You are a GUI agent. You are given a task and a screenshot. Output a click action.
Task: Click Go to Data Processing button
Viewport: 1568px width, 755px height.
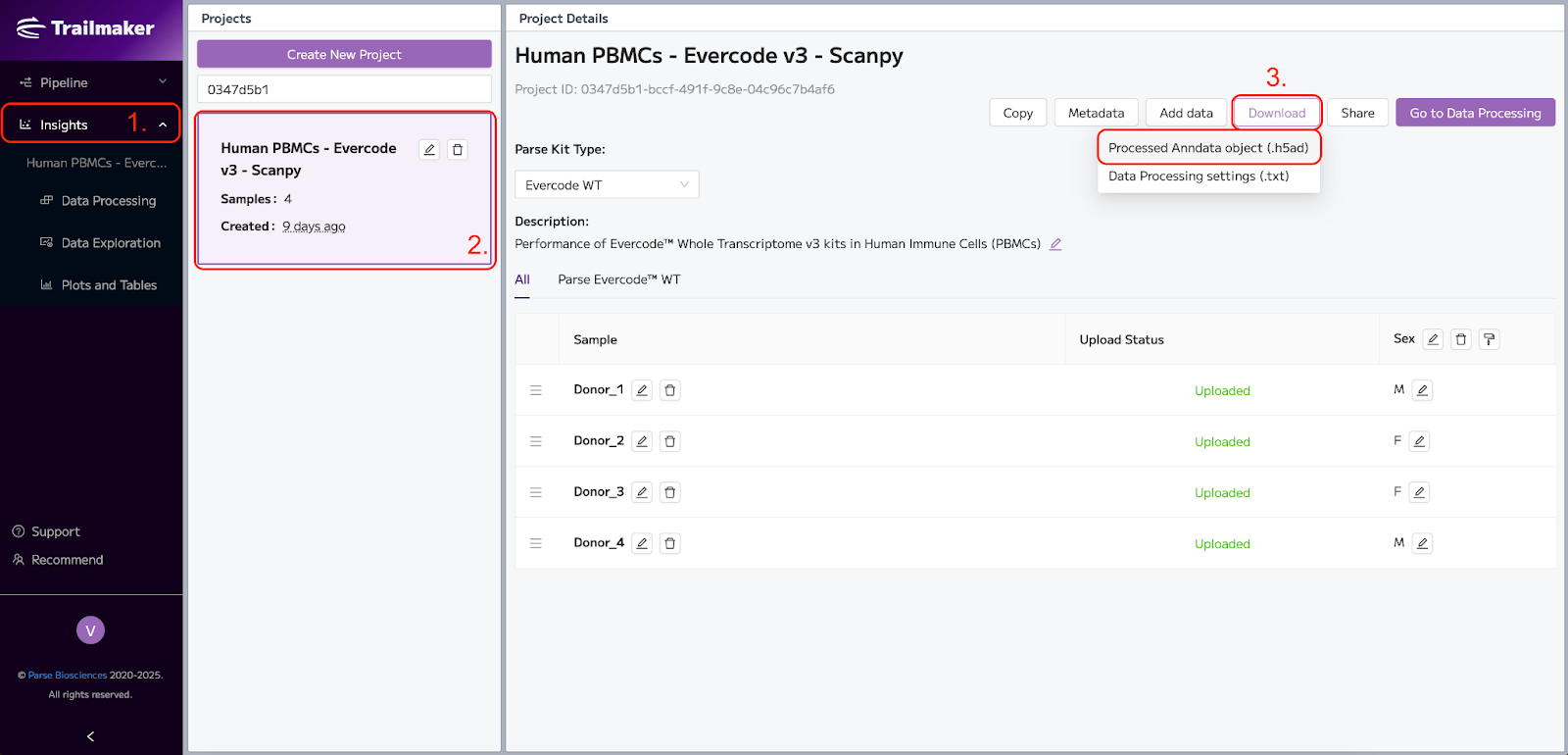click(x=1475, y=113)
